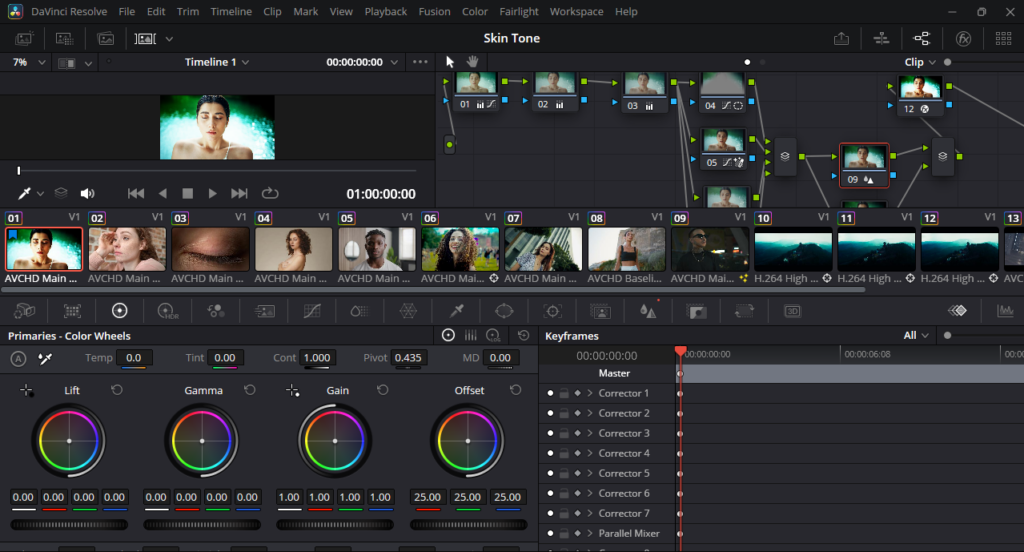Toggle loop playback
The width and height of the screenshot is (1024, 552).
[270, 193]
